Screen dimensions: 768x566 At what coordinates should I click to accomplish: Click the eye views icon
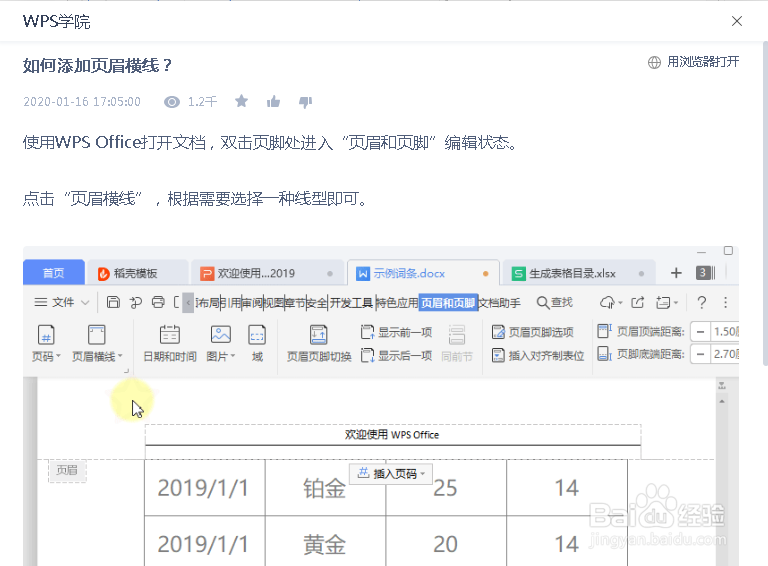coord(172,102)
